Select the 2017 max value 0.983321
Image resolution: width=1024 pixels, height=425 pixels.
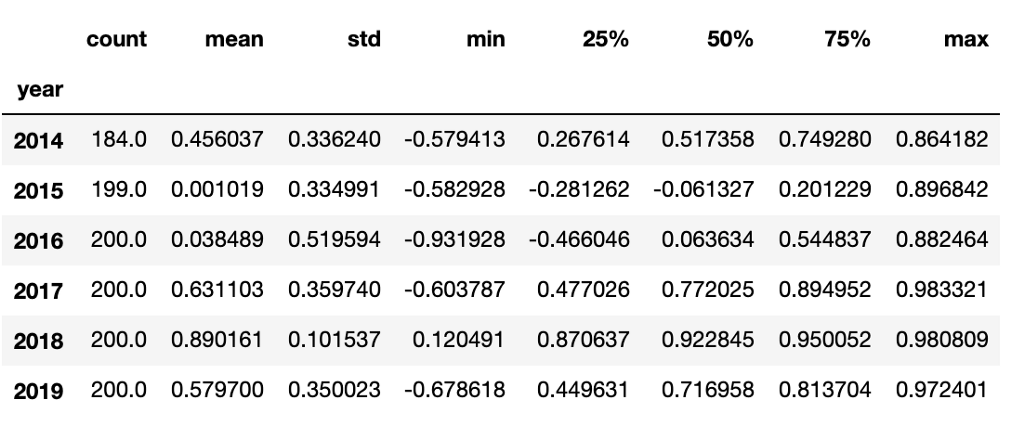pyautogui.click(x=945, y=290)
